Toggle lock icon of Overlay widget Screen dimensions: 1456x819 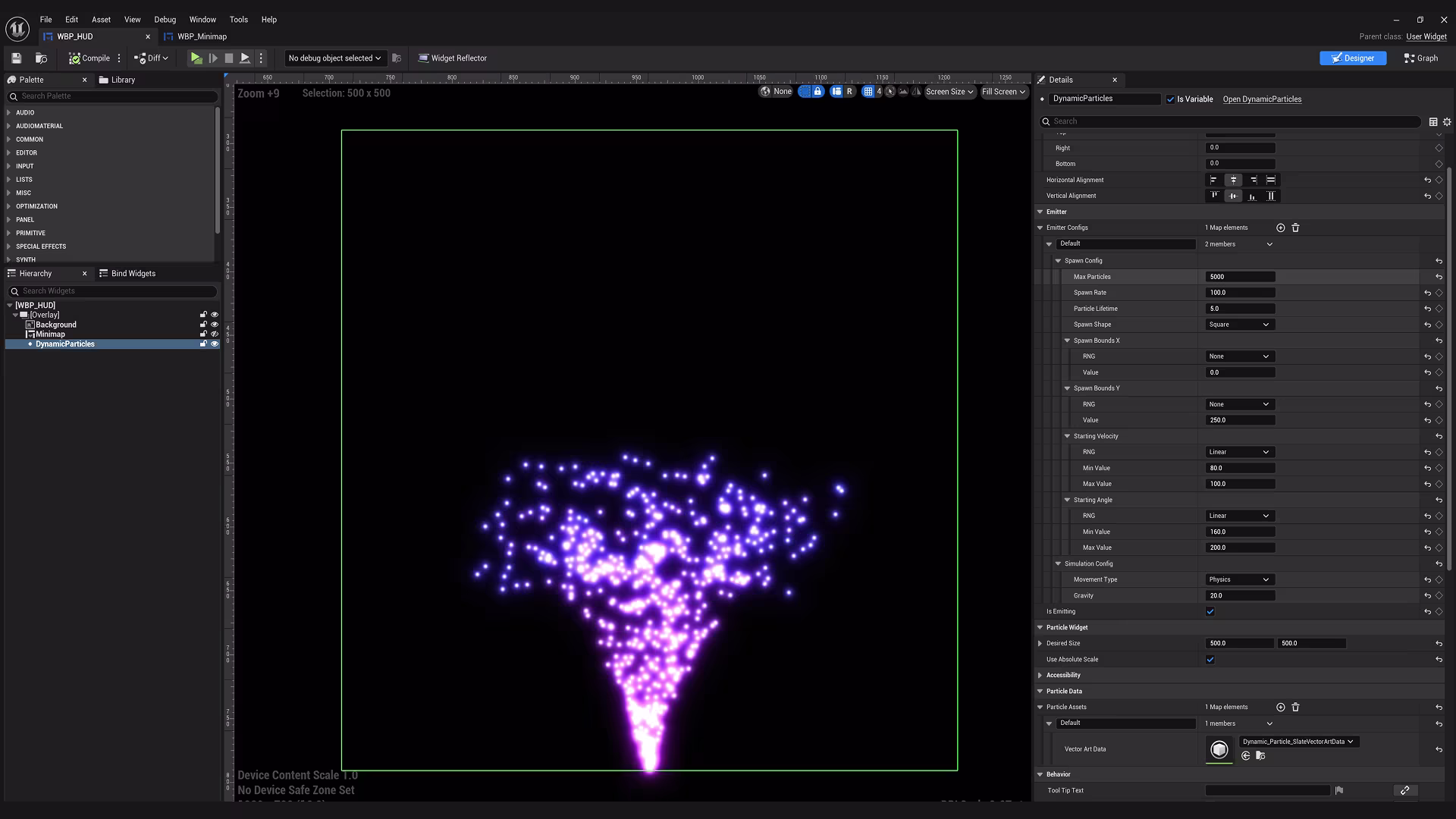click(203, 315)
